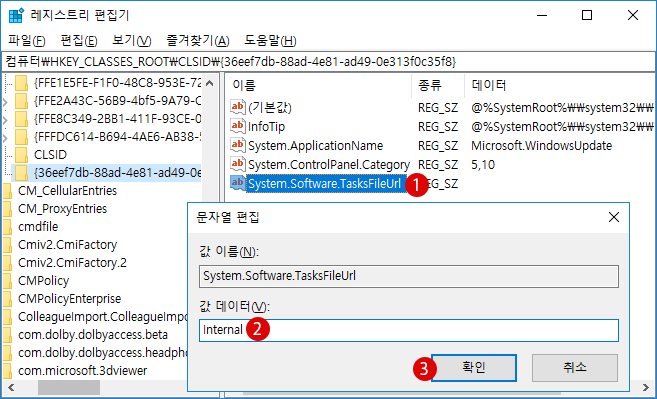Cancel the string edit with 취소
Viewport: 657px width, 399px height.
pyautogui.click(x=575, y=368)
